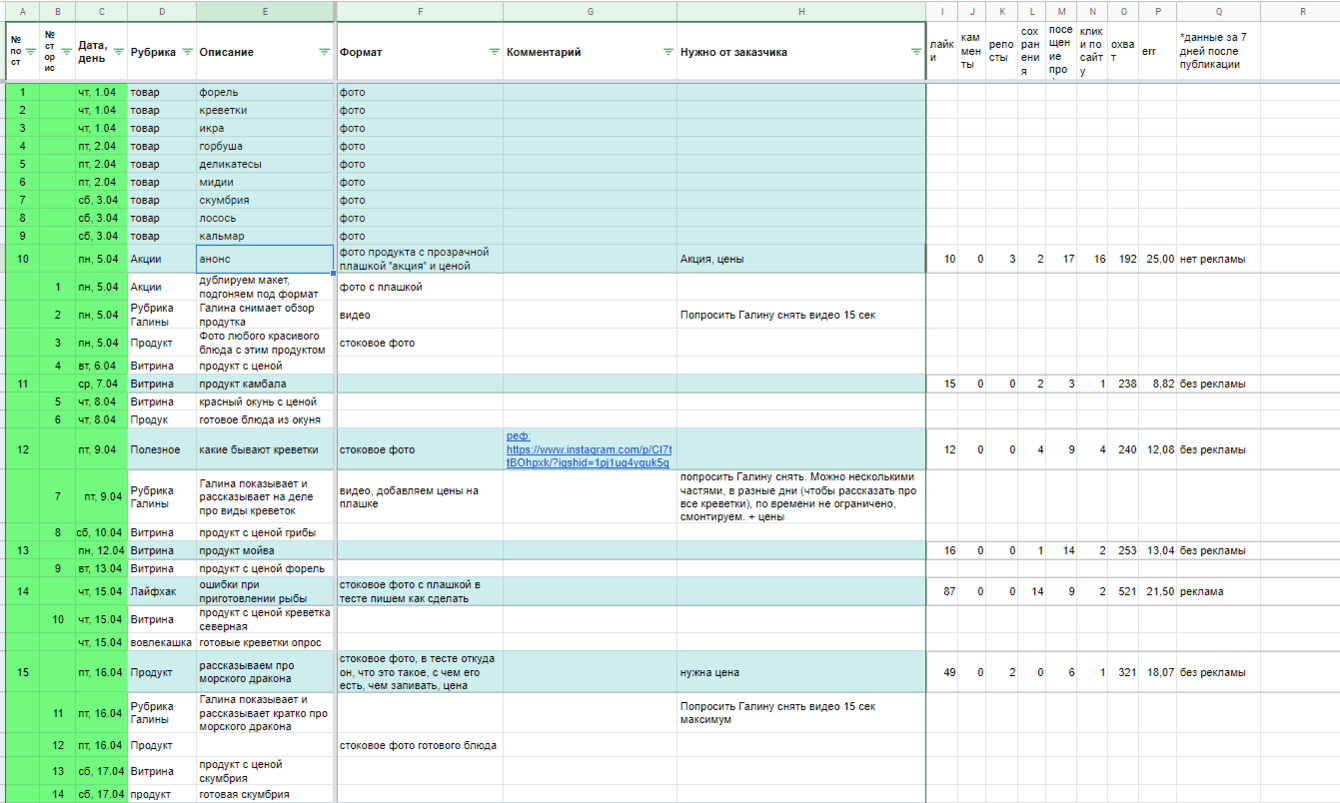Select the cell reading only "икра"
This screenshot has width=1340, height=803.
pos(265,128)
